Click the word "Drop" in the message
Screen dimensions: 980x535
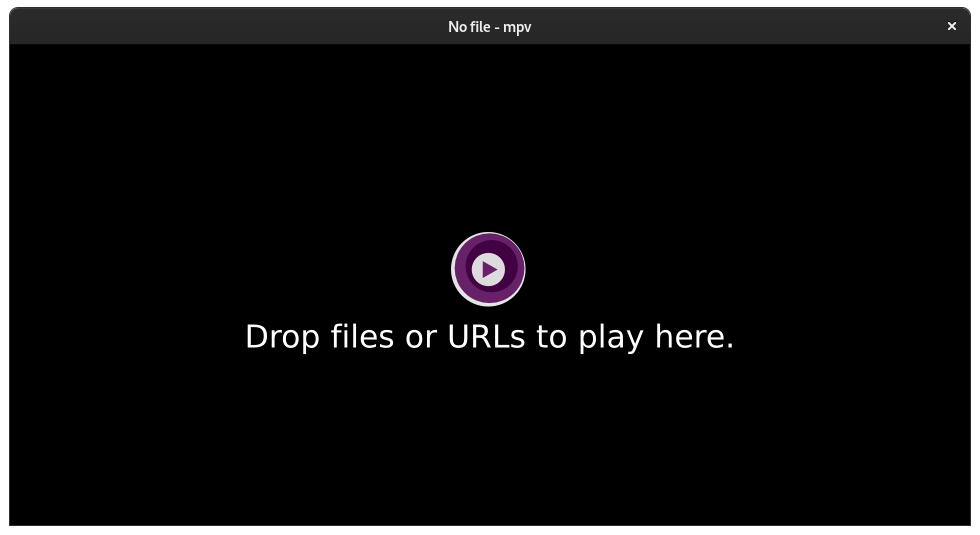(282, 338)
